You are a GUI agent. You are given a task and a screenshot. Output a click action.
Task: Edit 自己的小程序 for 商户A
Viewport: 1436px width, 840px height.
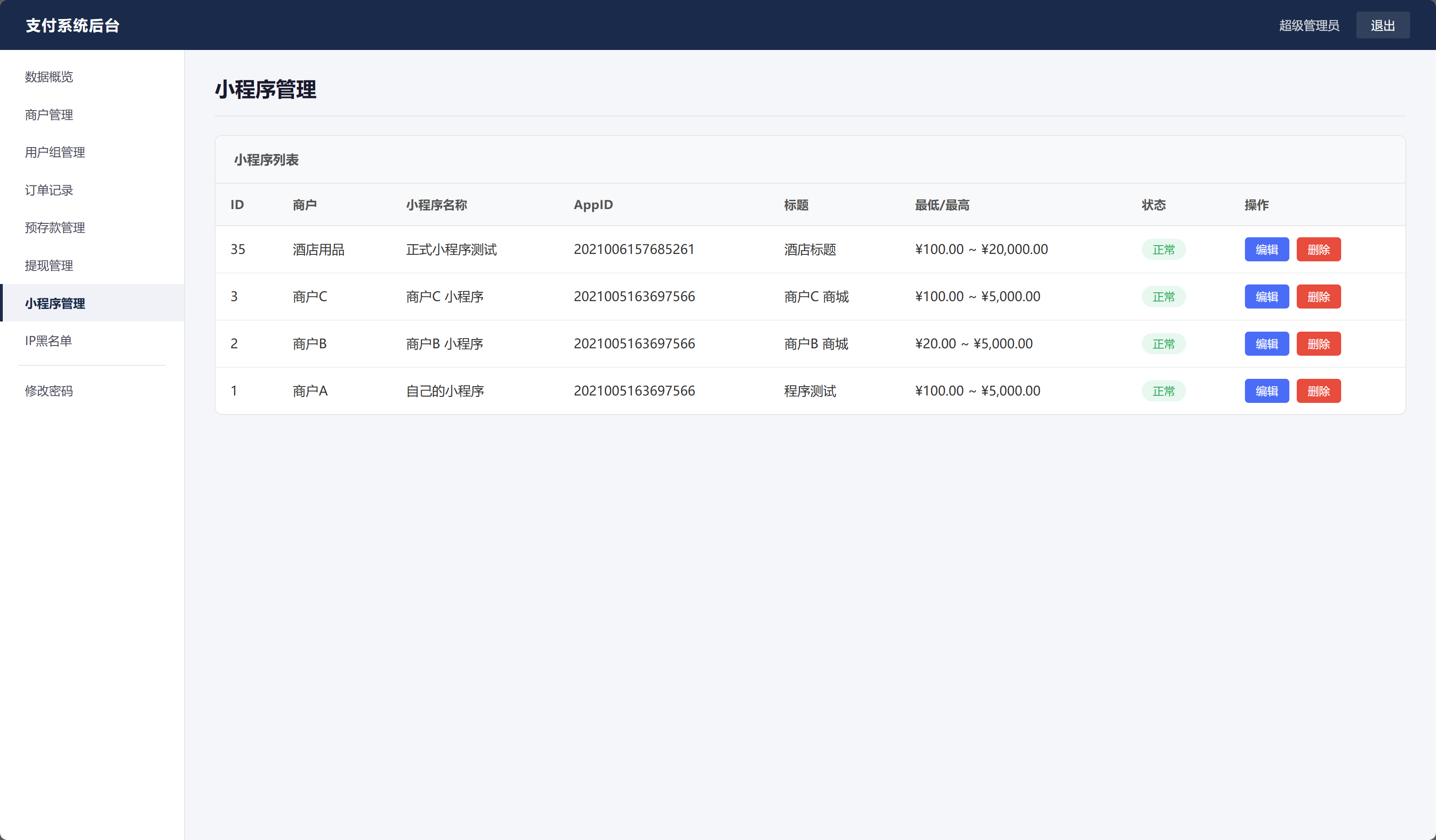(x=1266, y=391)
